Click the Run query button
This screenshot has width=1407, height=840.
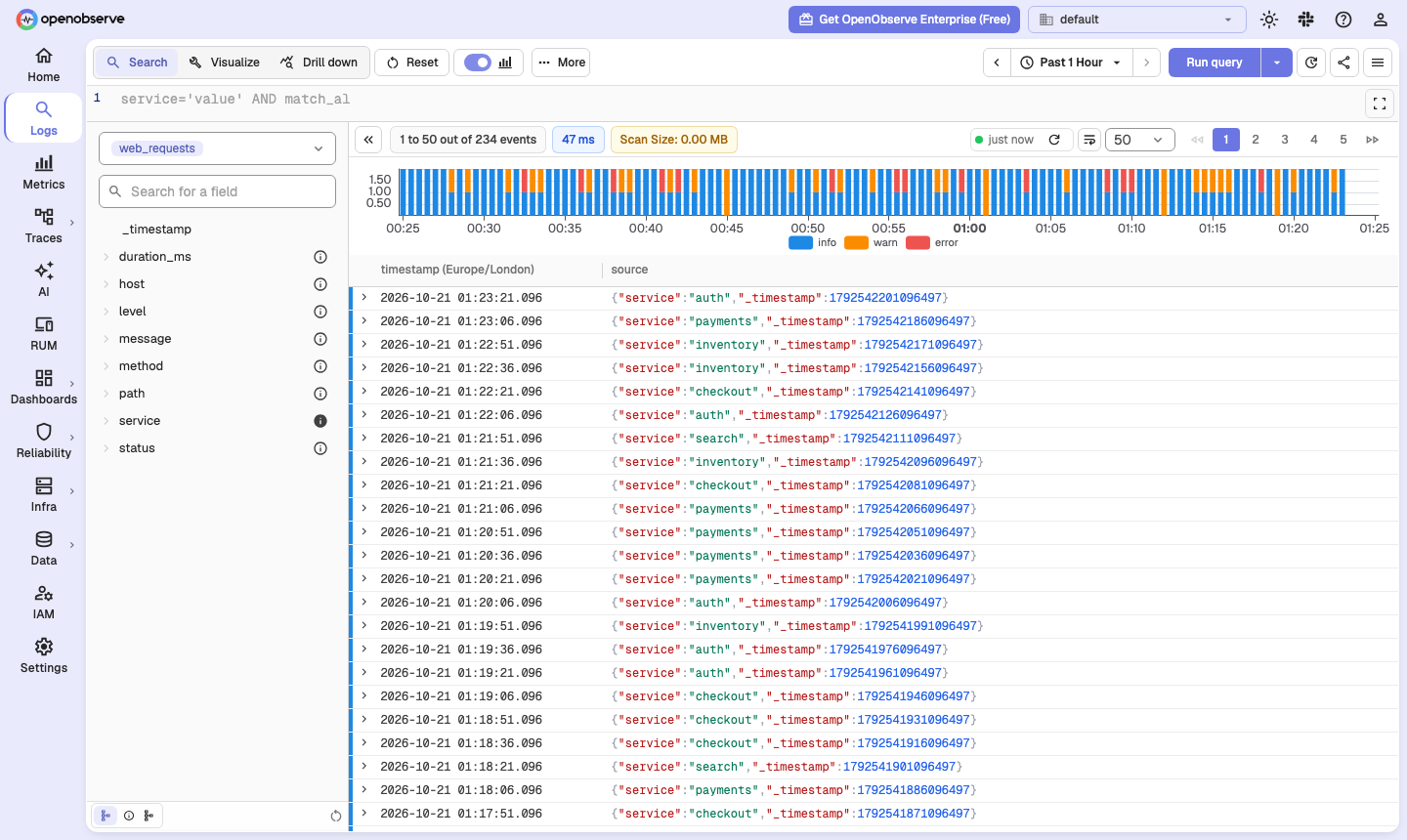point(1215,63)
